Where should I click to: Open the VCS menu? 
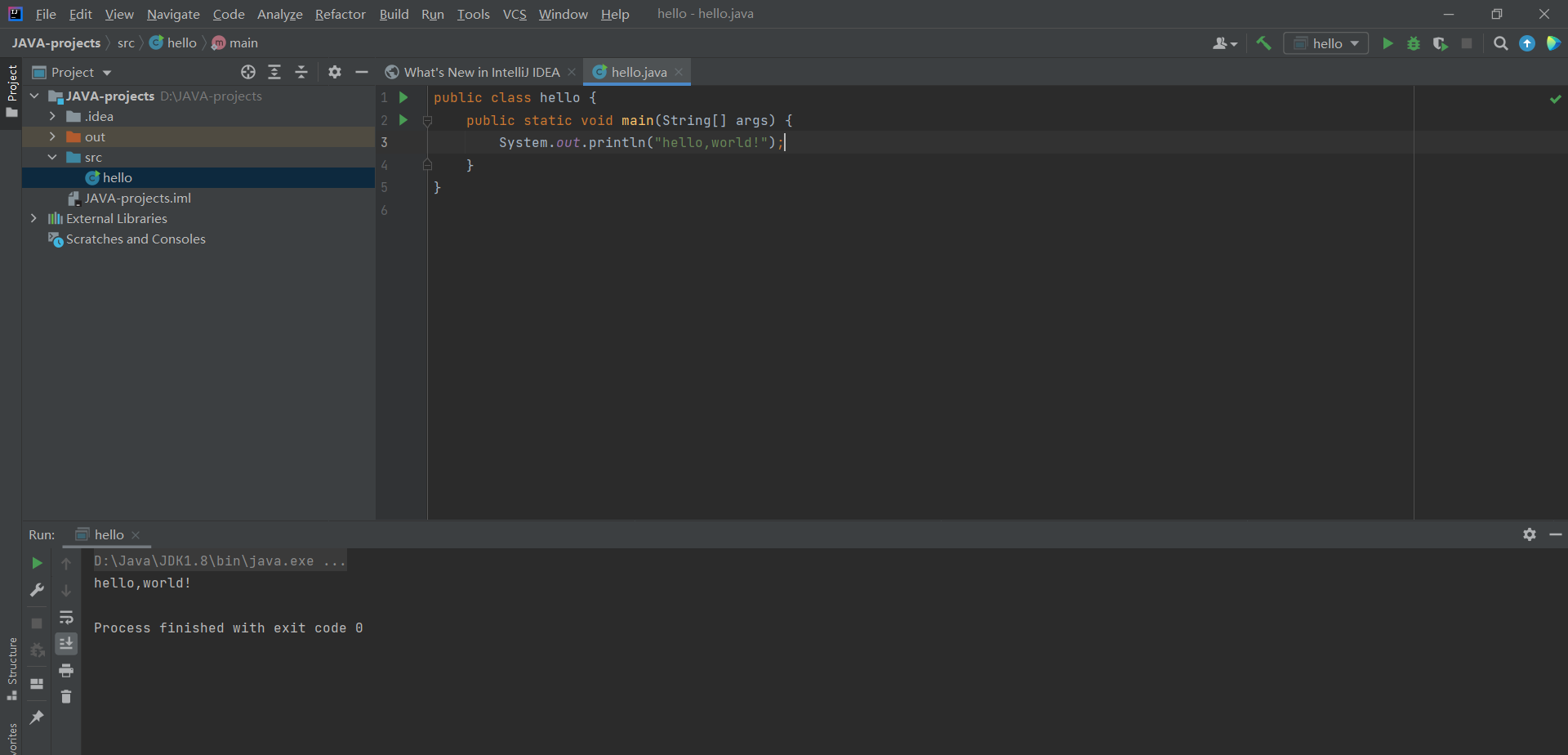(514, 14)
